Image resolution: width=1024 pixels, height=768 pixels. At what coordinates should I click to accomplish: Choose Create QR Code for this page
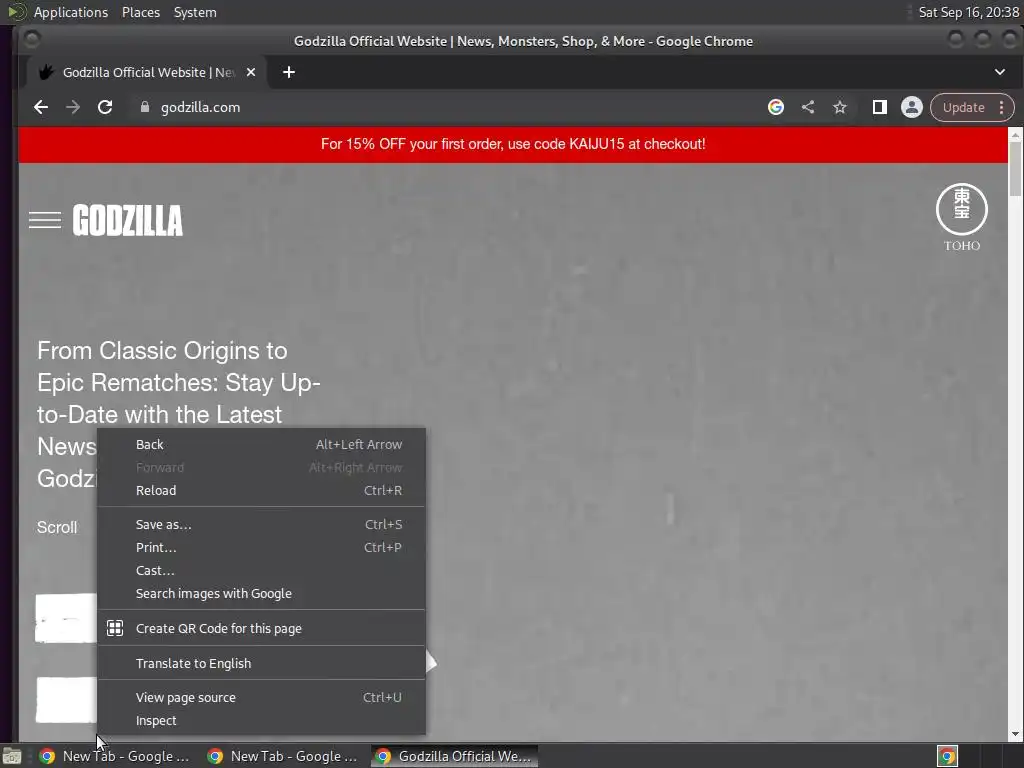[x=261, y=628]
